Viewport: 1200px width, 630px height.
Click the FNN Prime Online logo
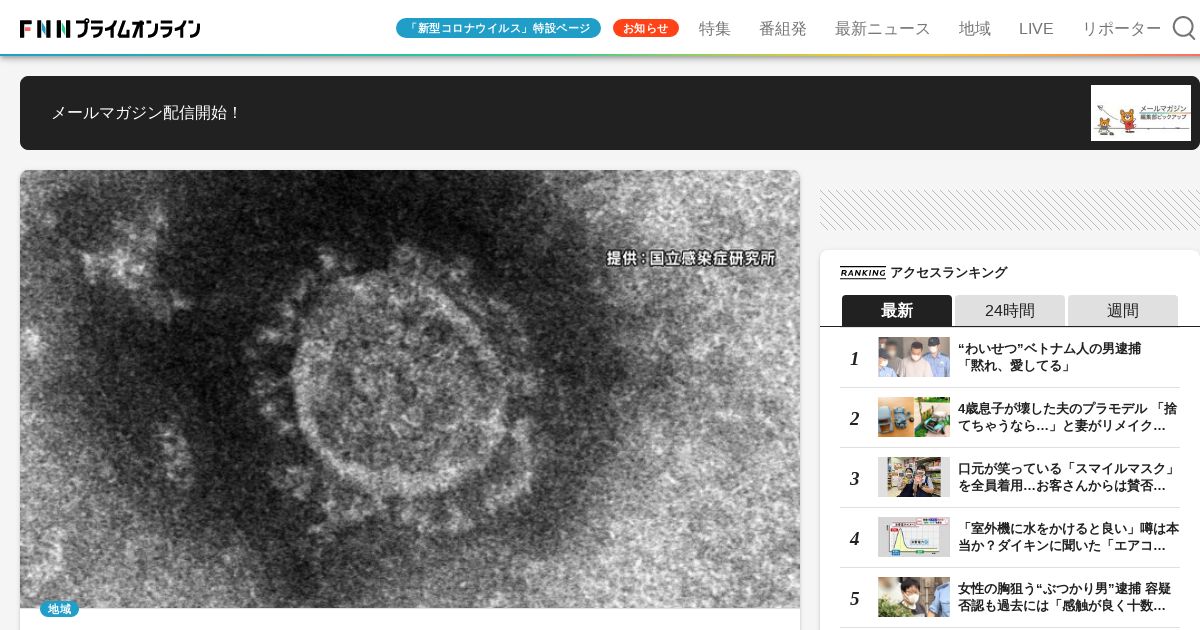click(x=110, y=29)
